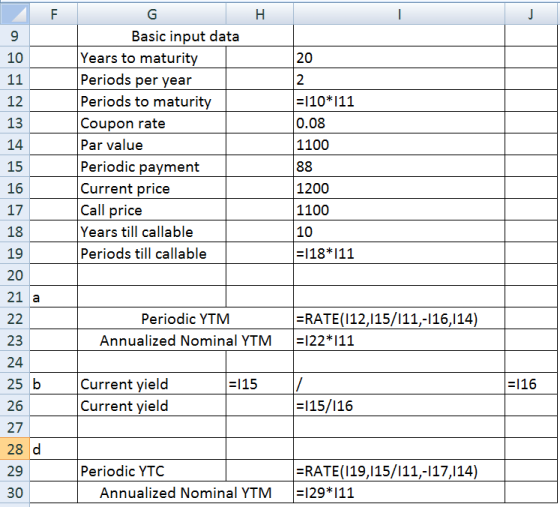Image resolution: width=560 pixels, height=507 pixels.
Task: Select the highlighted row 28 header
Action: click(15, 449)
